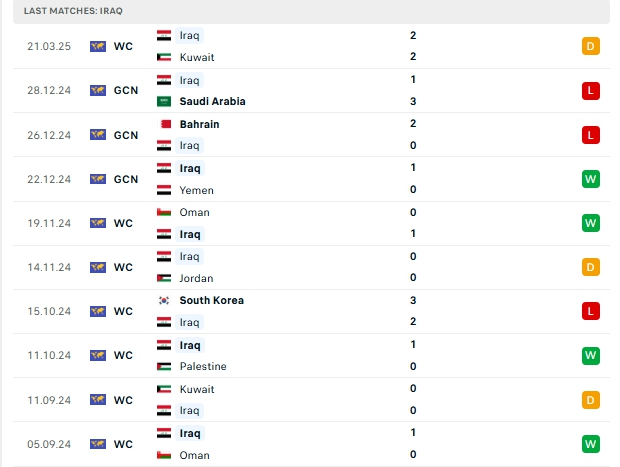Viewport: 620px width, 467px height.
Task: Open the 05.09.24 Iraq vs Oman match
Action: pyautogui.click(x=311, y=444)
